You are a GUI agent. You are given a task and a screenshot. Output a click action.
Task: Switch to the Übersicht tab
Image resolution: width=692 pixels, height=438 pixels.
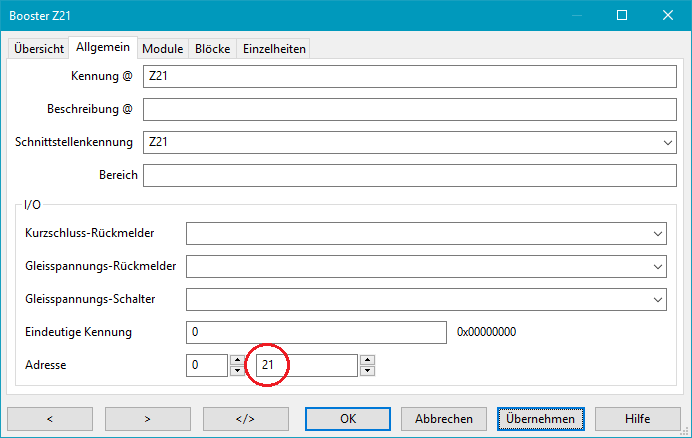[39, 49]
